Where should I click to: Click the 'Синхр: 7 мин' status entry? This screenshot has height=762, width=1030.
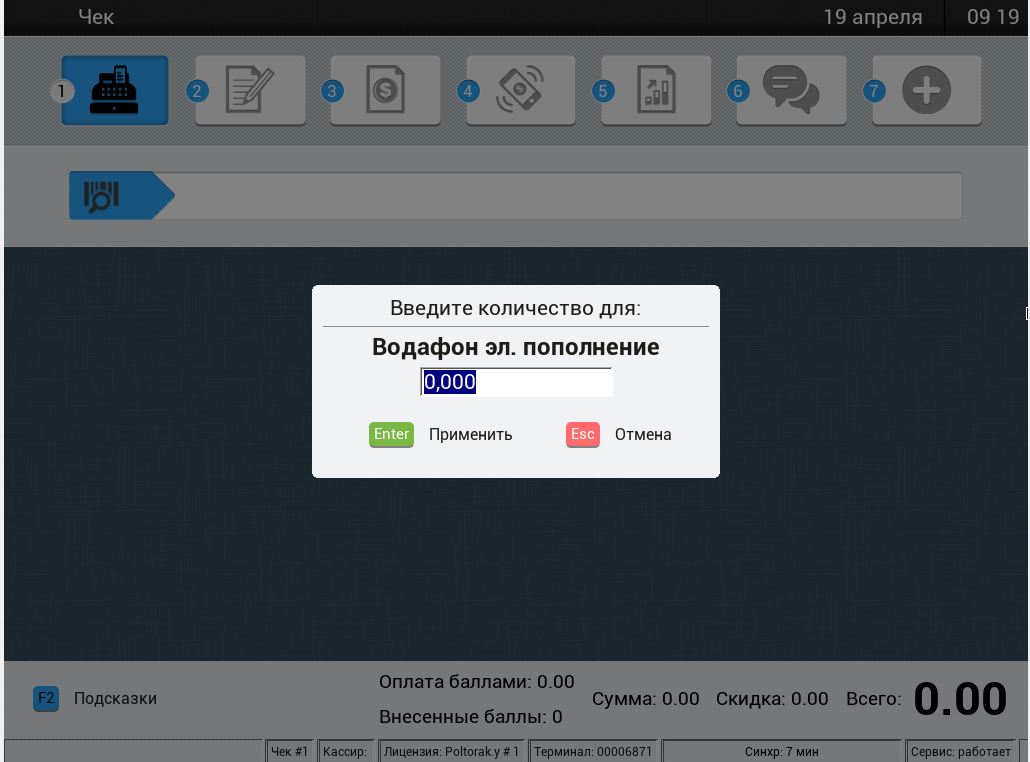pos(782,751)
